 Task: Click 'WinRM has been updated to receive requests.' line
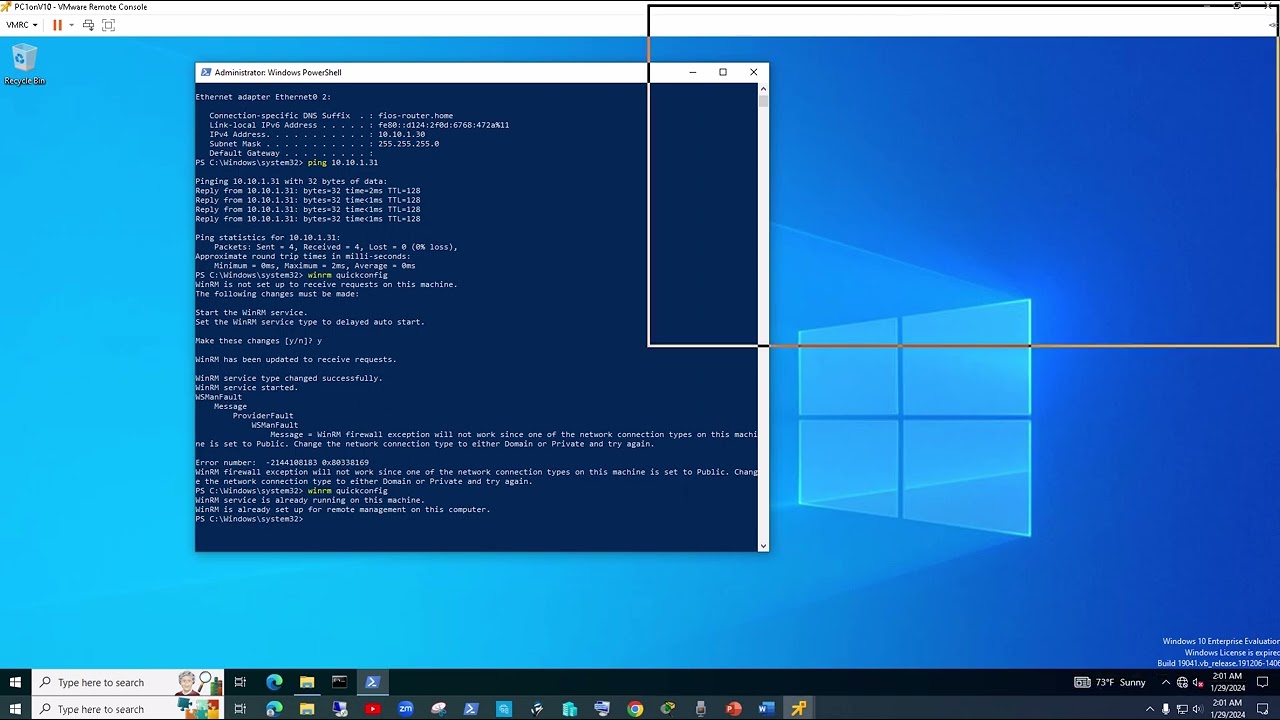click(296, 360)
